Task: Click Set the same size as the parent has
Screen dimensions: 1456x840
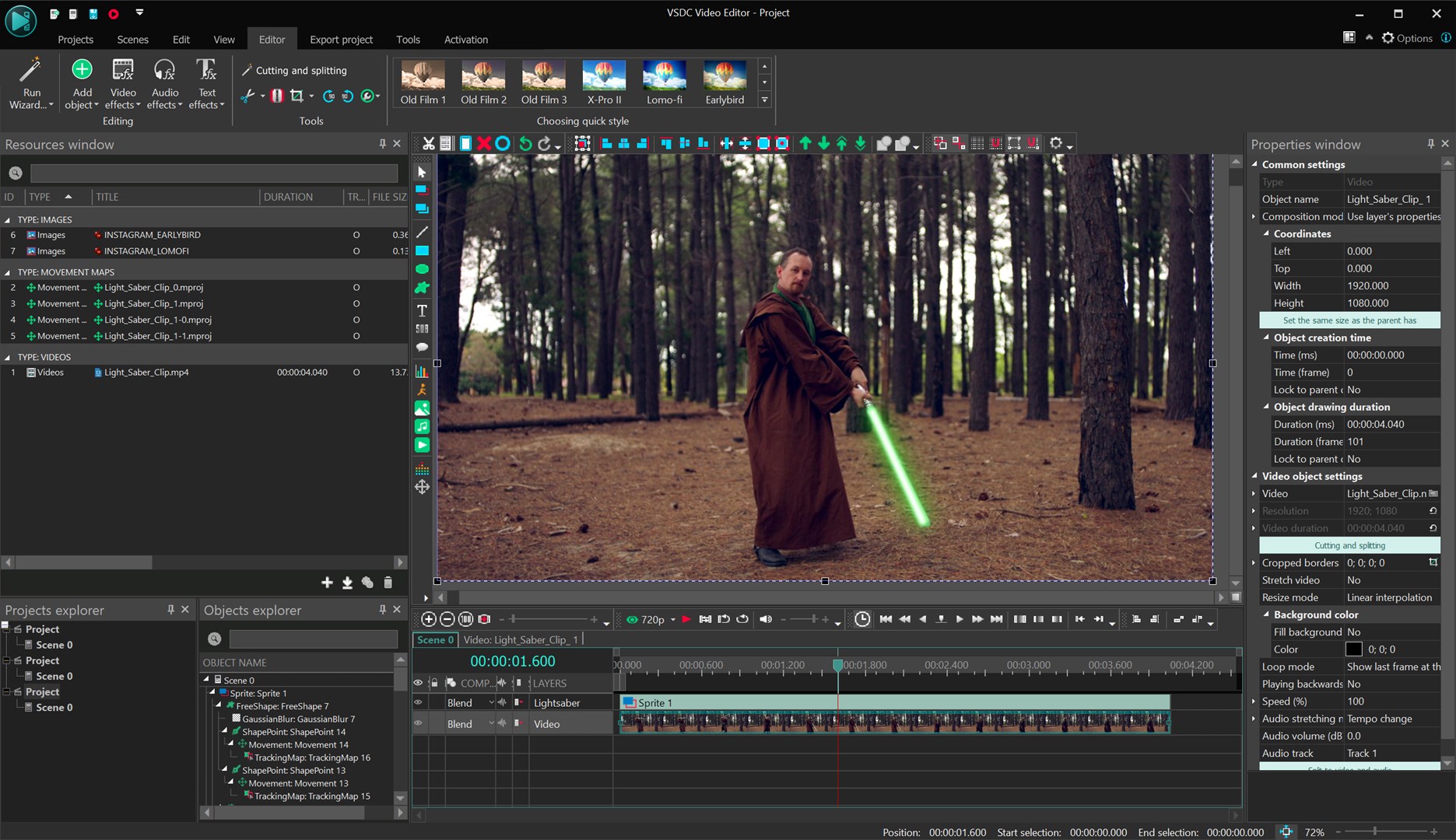Action: pyautogui.click(x=1349, y=320)
